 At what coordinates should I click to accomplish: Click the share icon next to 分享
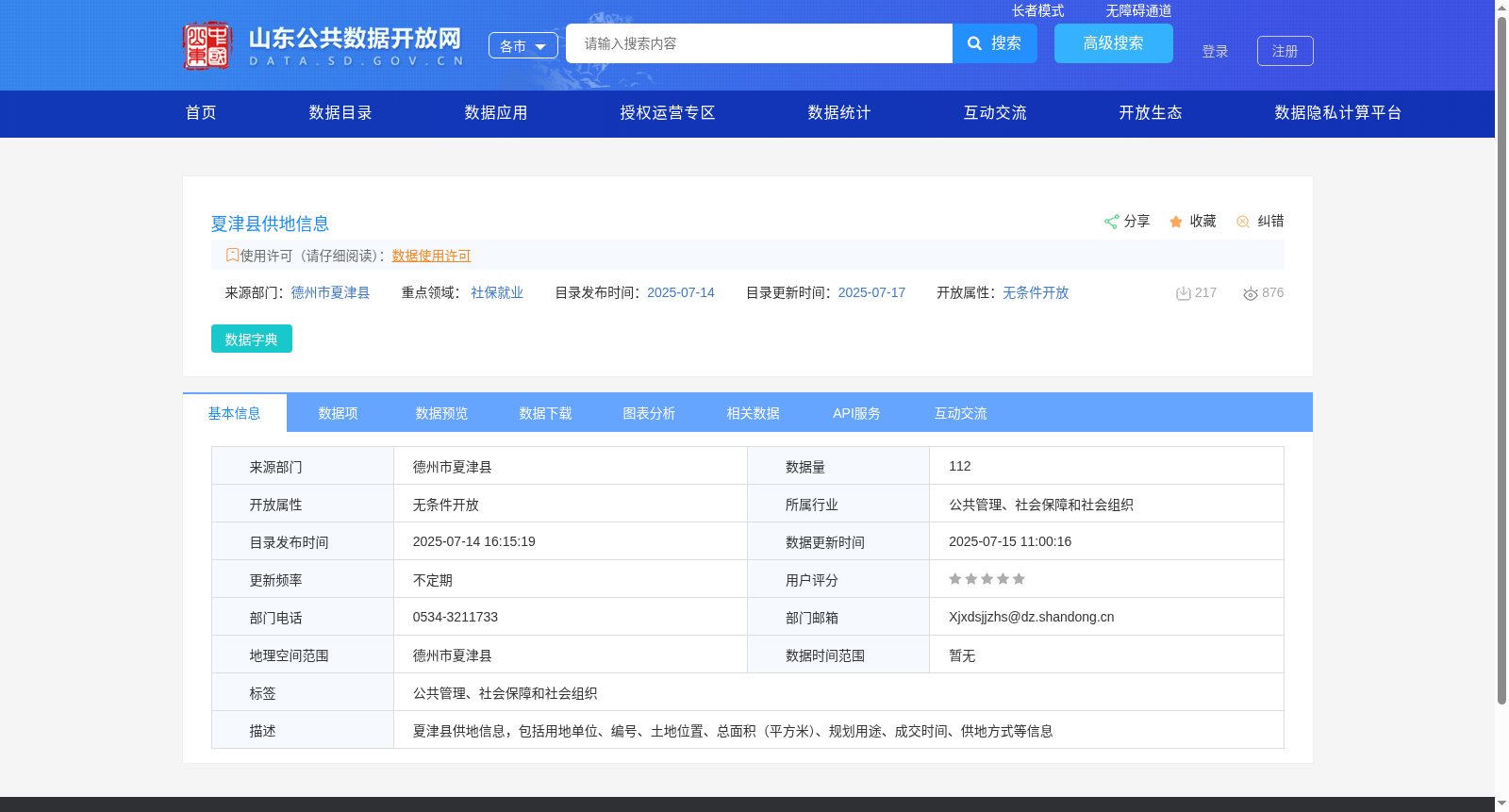[x=1111, y=222]
